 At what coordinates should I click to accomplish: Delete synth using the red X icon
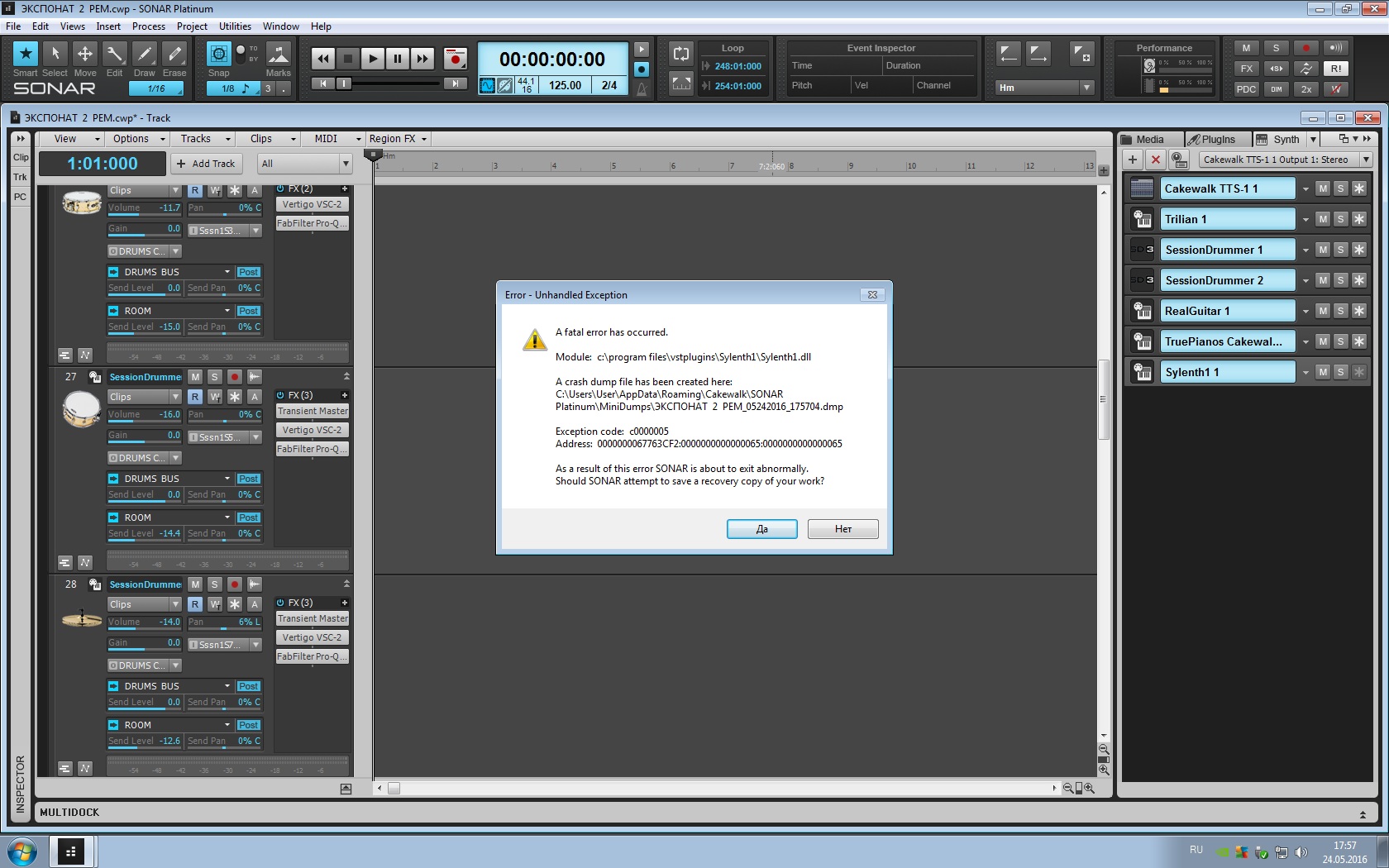tap(1156, 160)
